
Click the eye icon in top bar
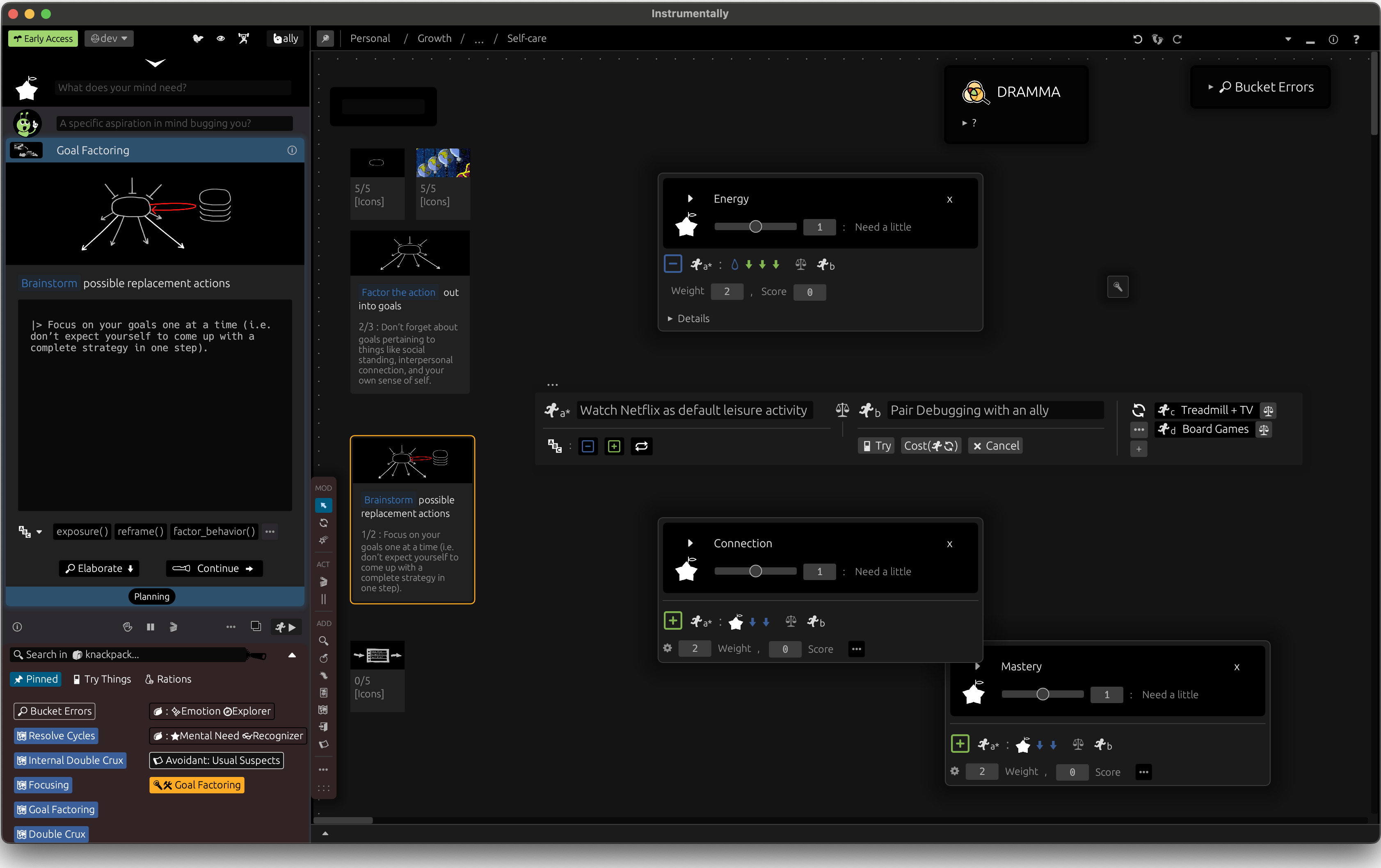(221, 39)
